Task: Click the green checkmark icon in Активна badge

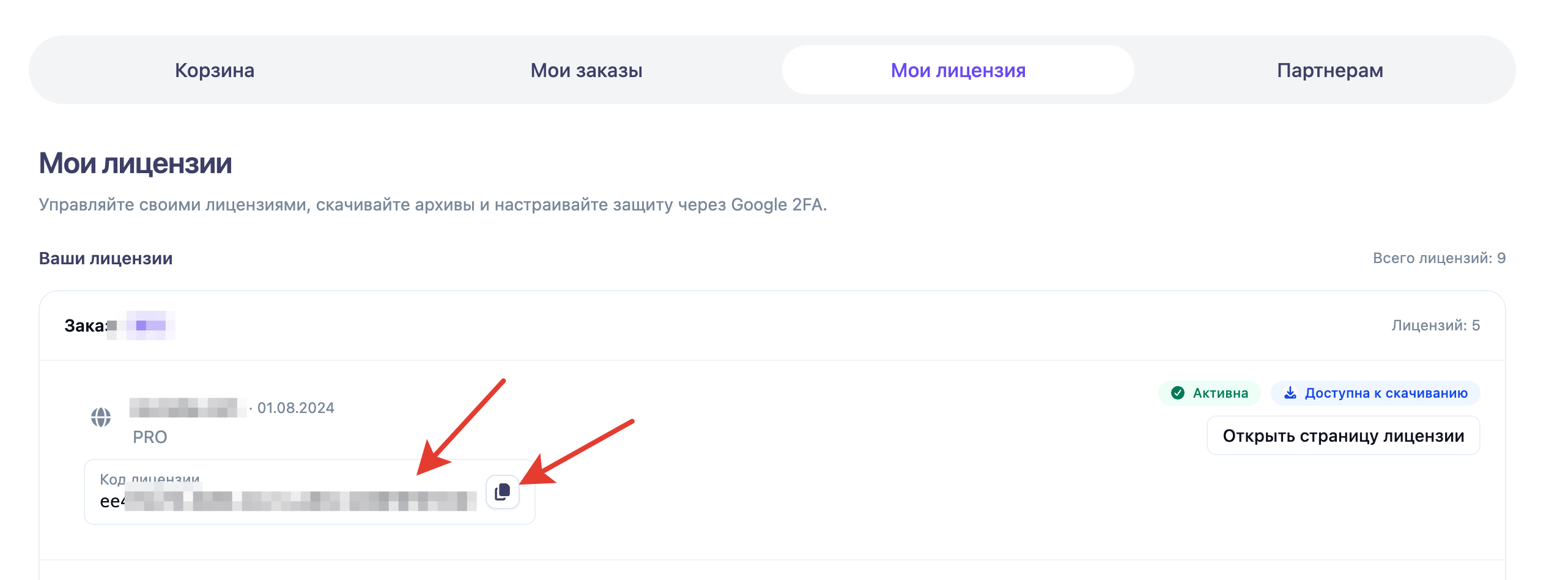Action: click(1177, 393)
